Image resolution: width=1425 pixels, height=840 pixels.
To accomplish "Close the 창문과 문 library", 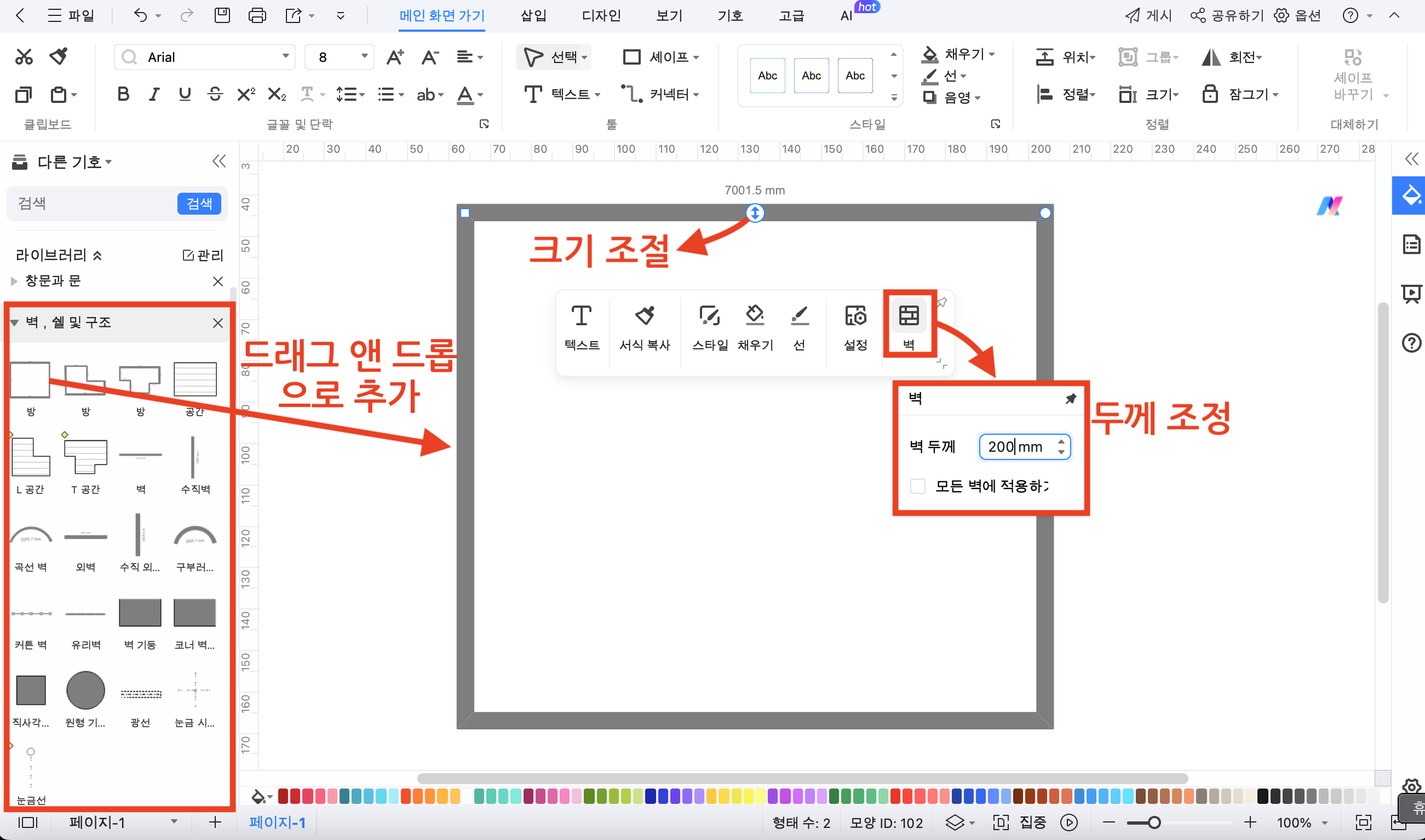I will (218, 281).
